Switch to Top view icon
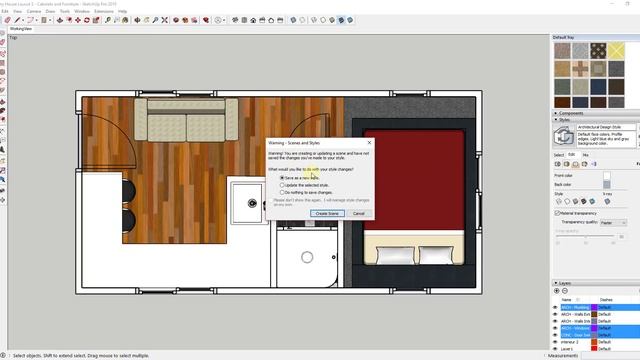Screen dimensions: 640x360 pyautogui.click(x=244, y=20)
